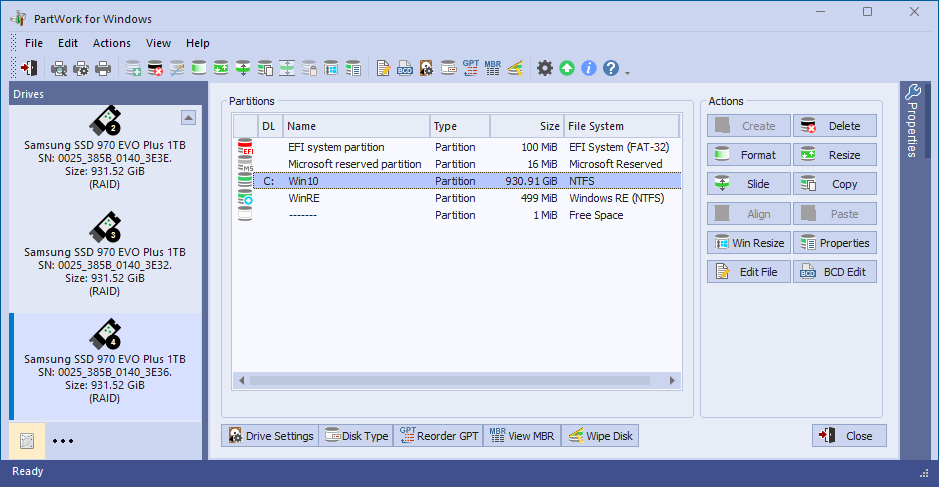Select the EFI system partition row

tap(459, 147)
